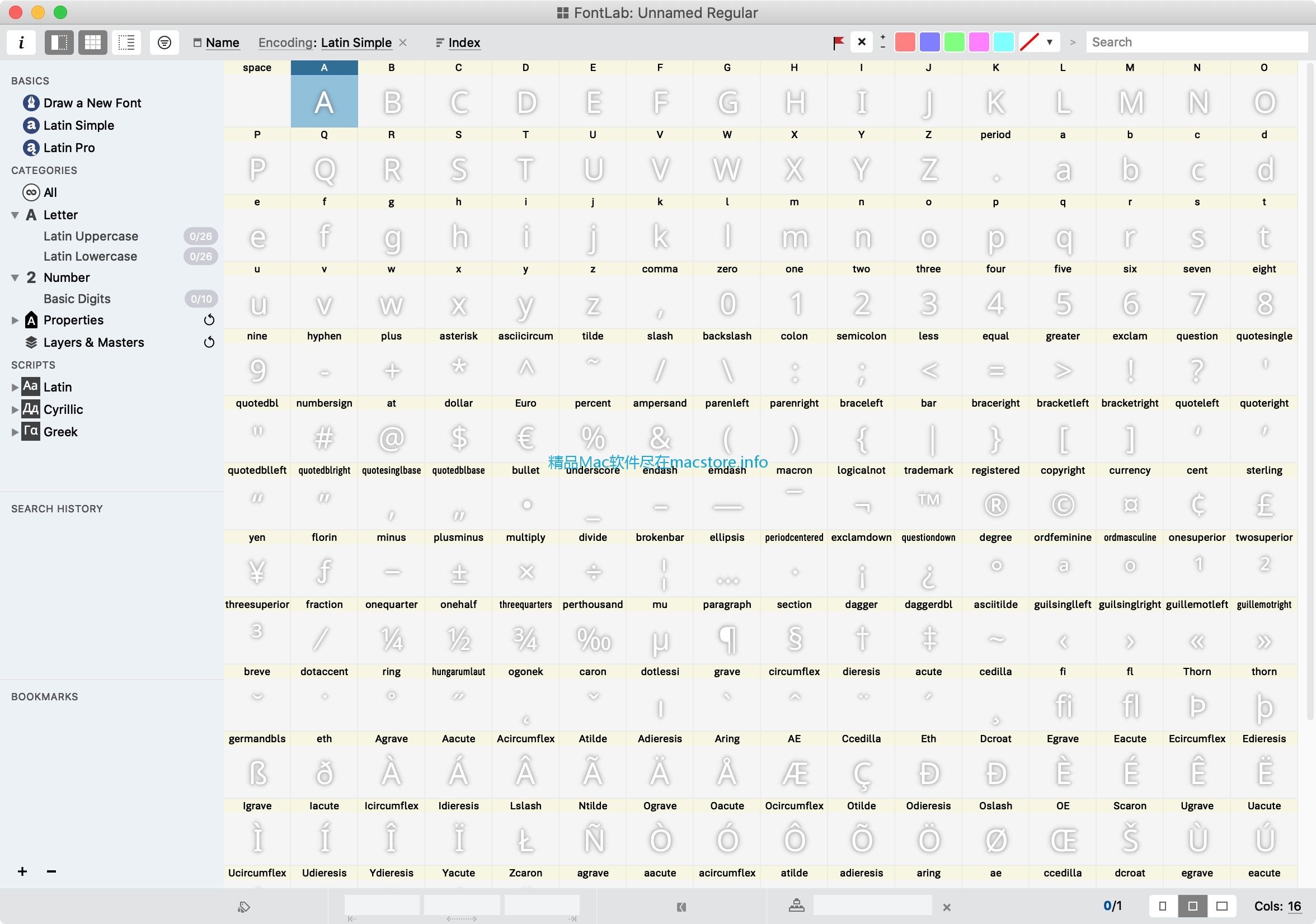Screen dimensions: 1316x924
Task: Expand the Latin script
Action: [x=15, y=387]
